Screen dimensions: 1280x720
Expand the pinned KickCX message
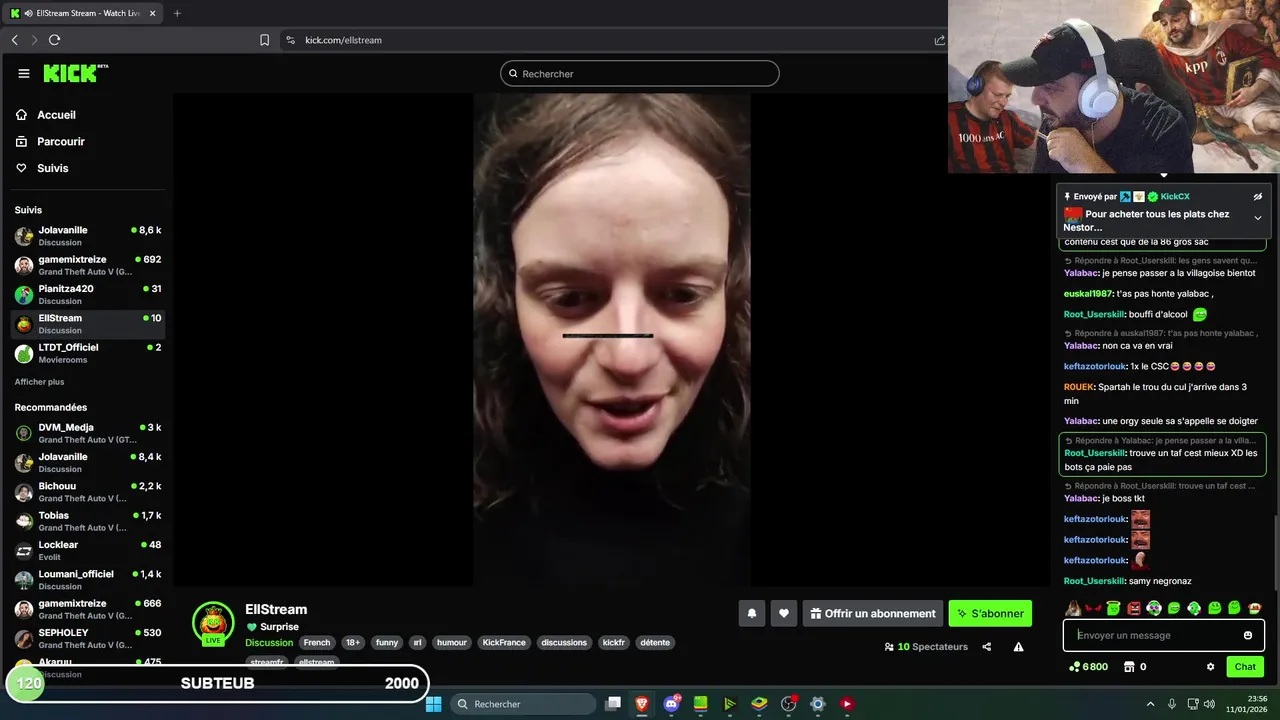(x=1258, y=218)
